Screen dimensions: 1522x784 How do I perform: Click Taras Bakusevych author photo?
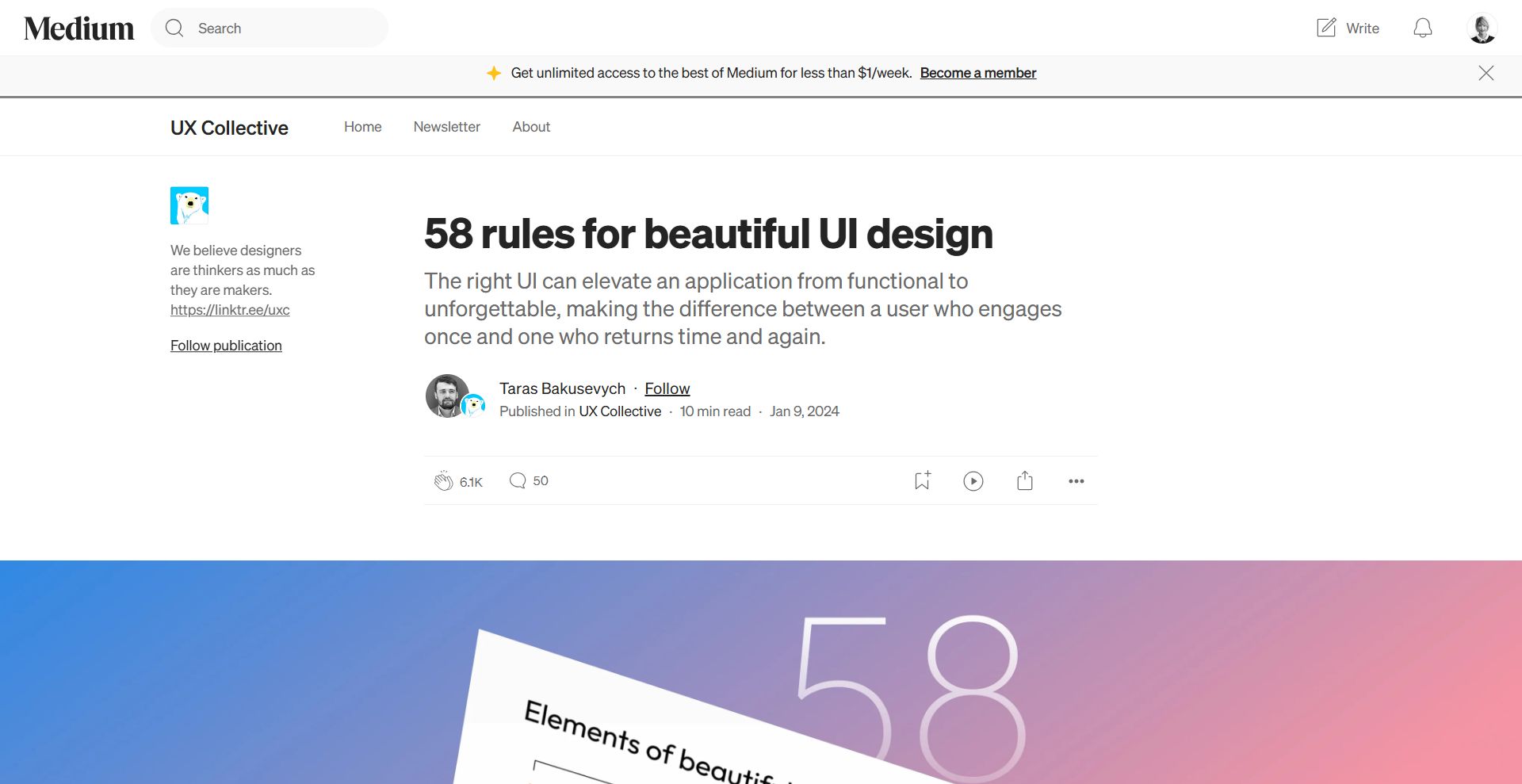(447, 396)
